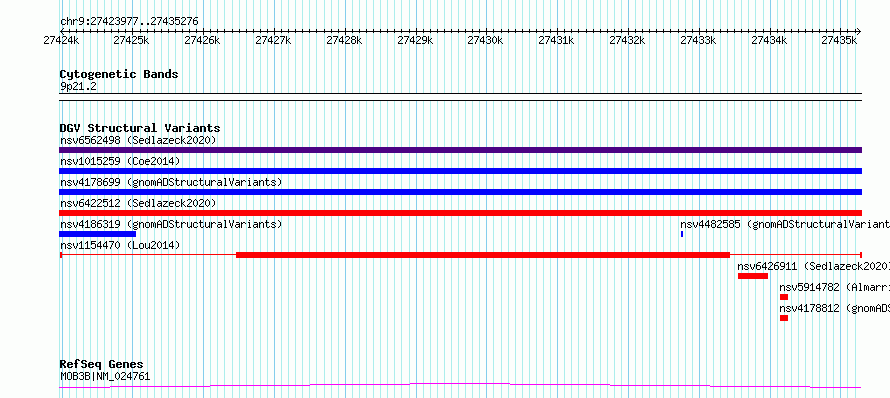The height and width of the screenshot is (398, 890).
Task: Click the 9p21.2 cytogenetic band label
Action: 78,86
